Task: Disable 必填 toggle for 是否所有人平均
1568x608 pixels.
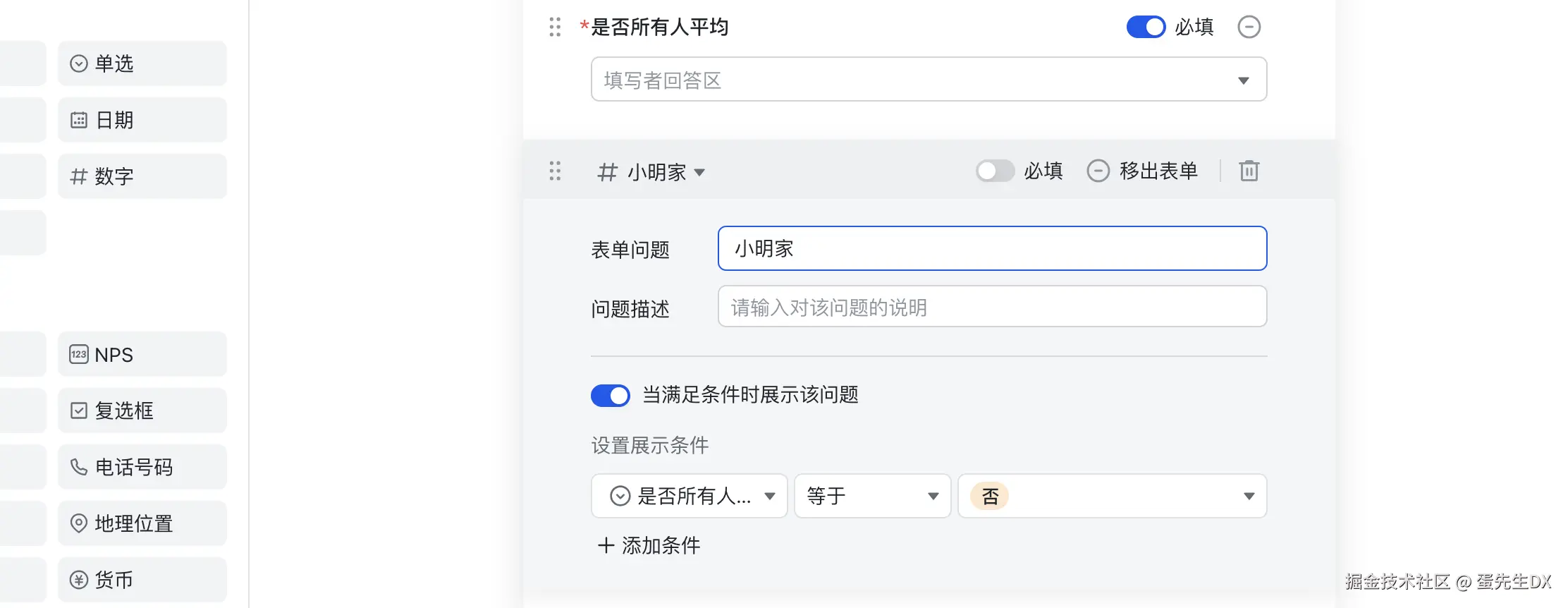Action: (1146, 27)
